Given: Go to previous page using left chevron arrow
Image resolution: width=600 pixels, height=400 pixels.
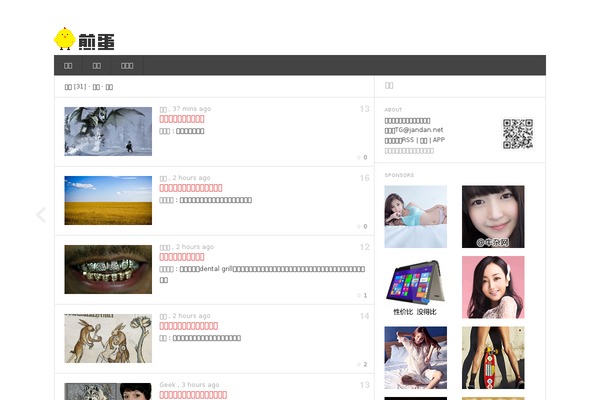Looking at the screenshot, I should [x=41, y=215].
